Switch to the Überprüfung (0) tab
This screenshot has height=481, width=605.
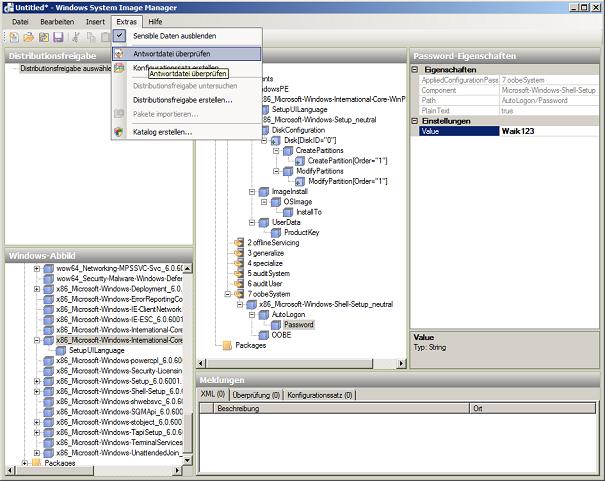[256, 395]
